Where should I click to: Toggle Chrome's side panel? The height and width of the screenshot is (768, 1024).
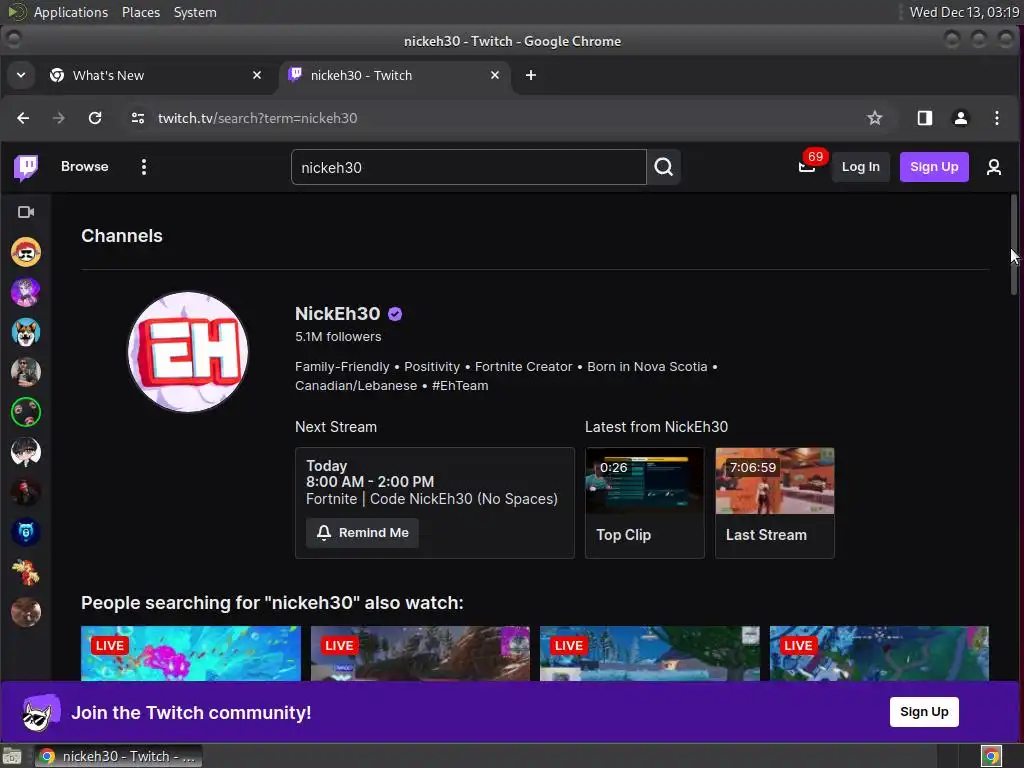tap(925, 118)
